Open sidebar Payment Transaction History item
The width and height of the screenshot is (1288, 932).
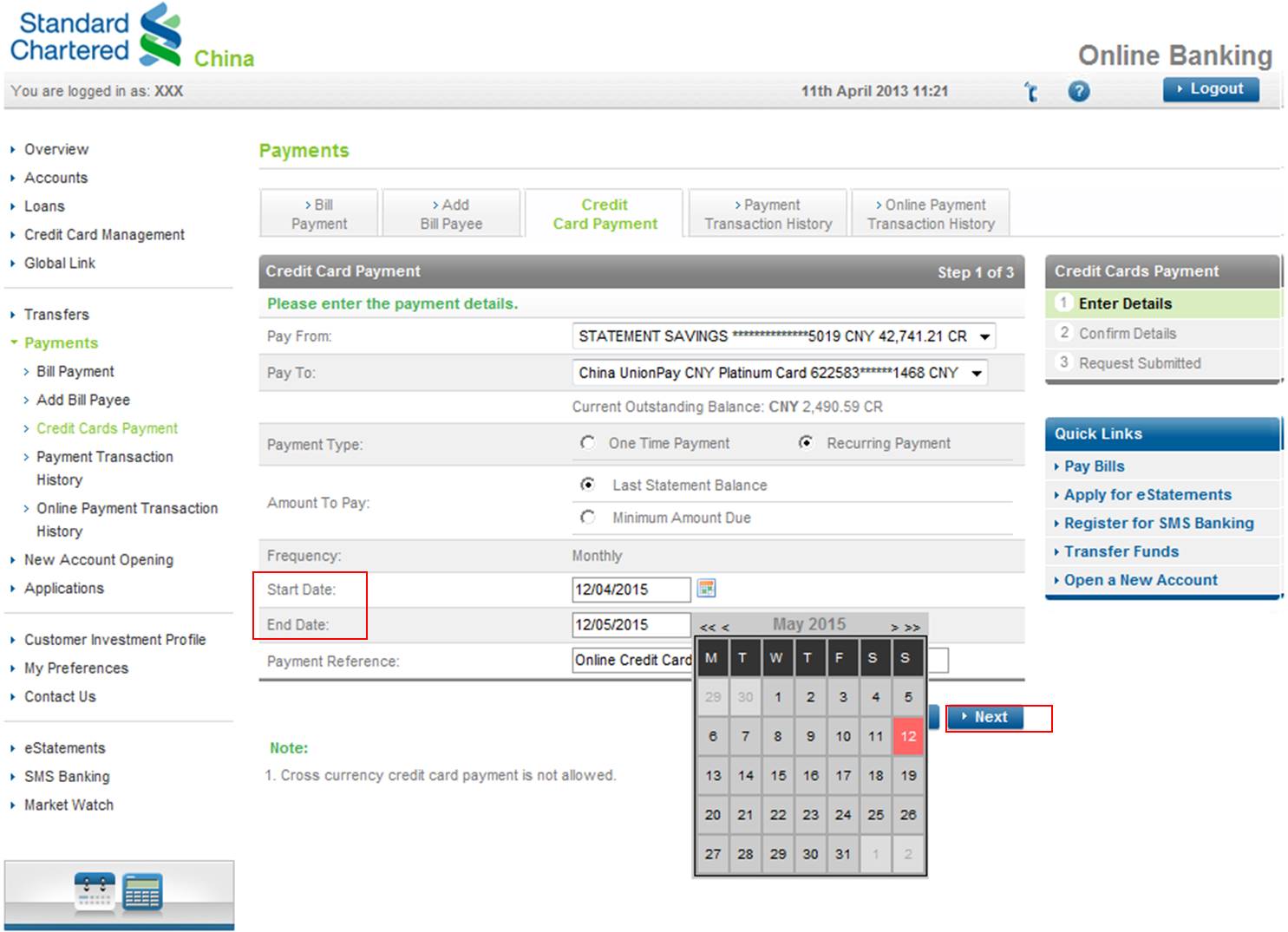[104, 468]
